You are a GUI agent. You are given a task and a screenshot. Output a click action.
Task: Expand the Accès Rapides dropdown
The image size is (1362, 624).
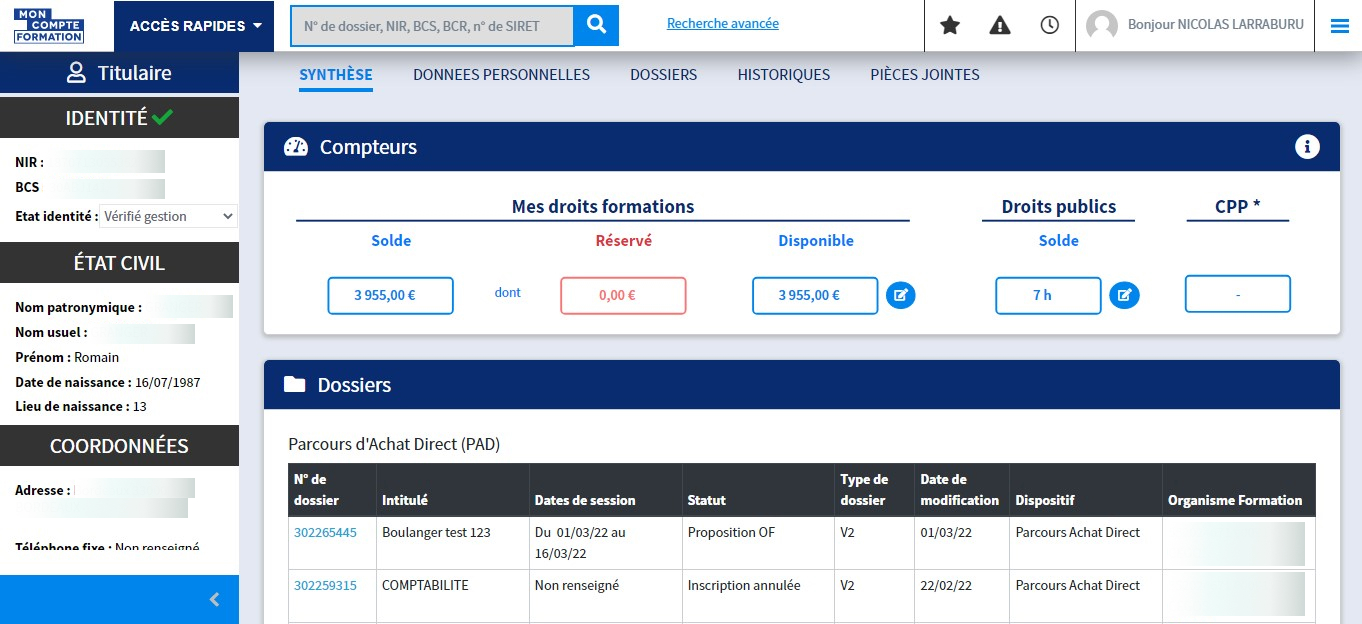[x=194, y=26]
